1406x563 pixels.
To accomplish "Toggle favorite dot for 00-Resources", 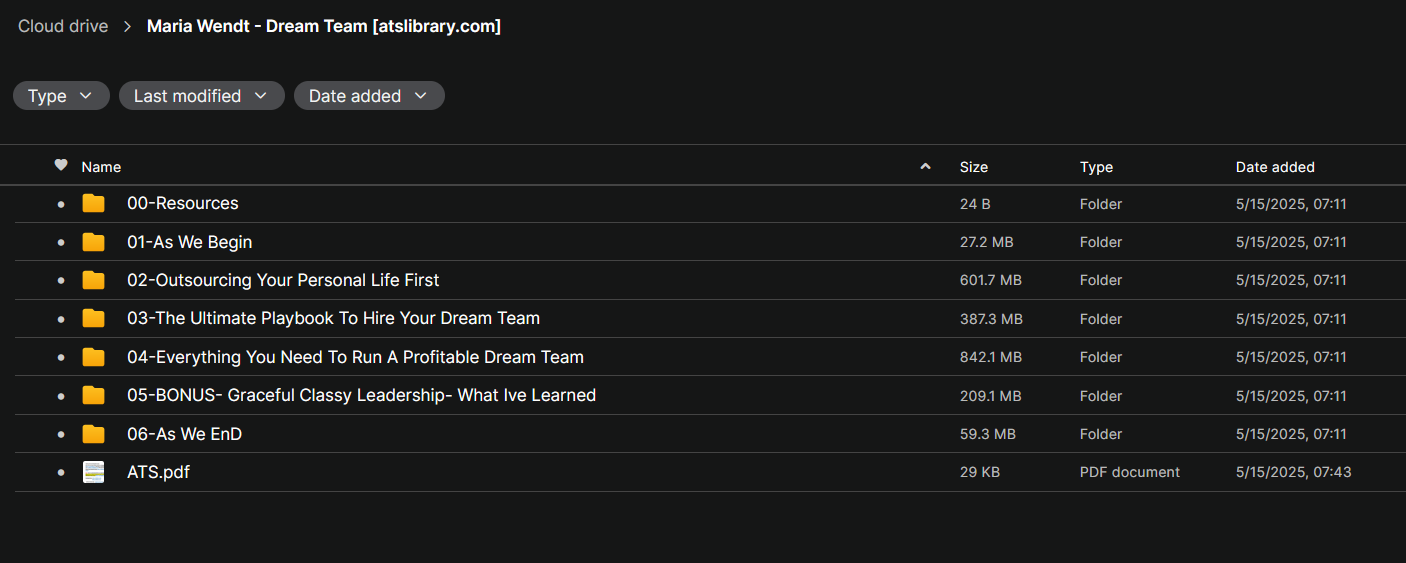I will (x=61, y=204).
